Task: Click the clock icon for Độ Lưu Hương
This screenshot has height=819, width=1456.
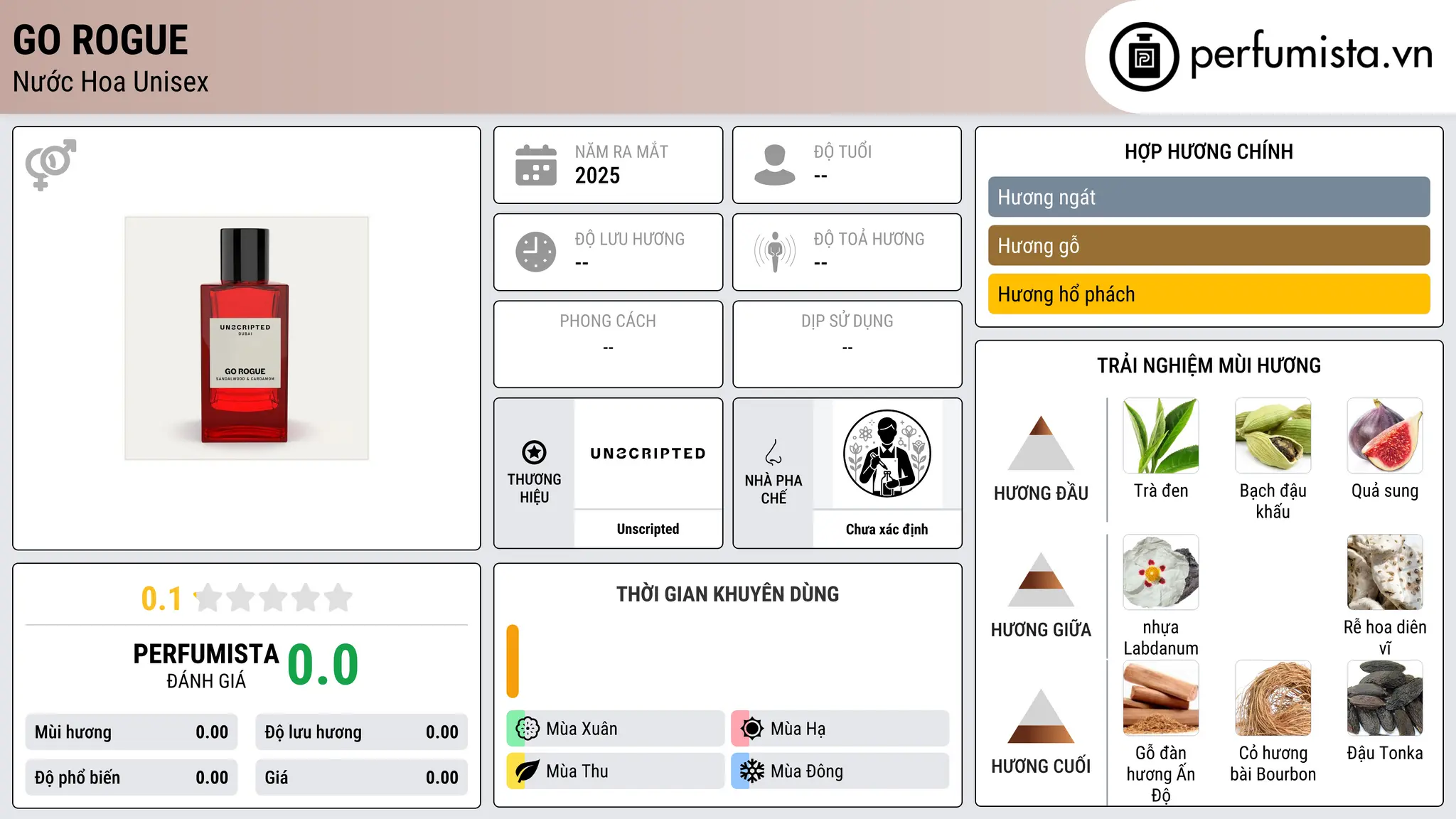Action: point(536,252)
